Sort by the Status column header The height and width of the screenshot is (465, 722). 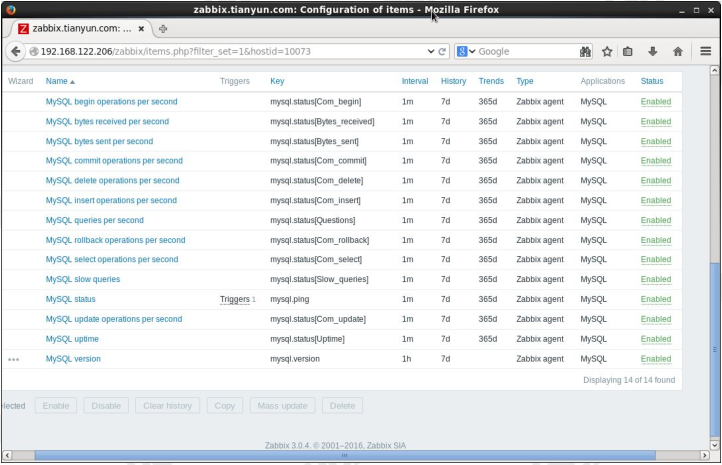pos(652,81)
